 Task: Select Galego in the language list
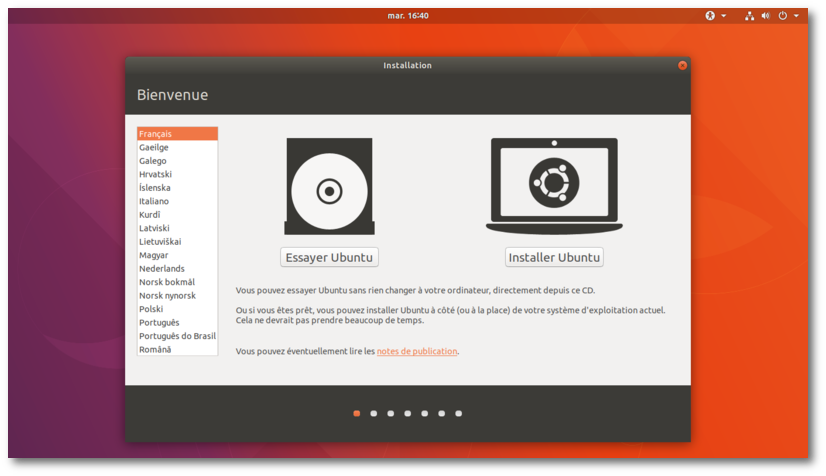pos(178,161)
